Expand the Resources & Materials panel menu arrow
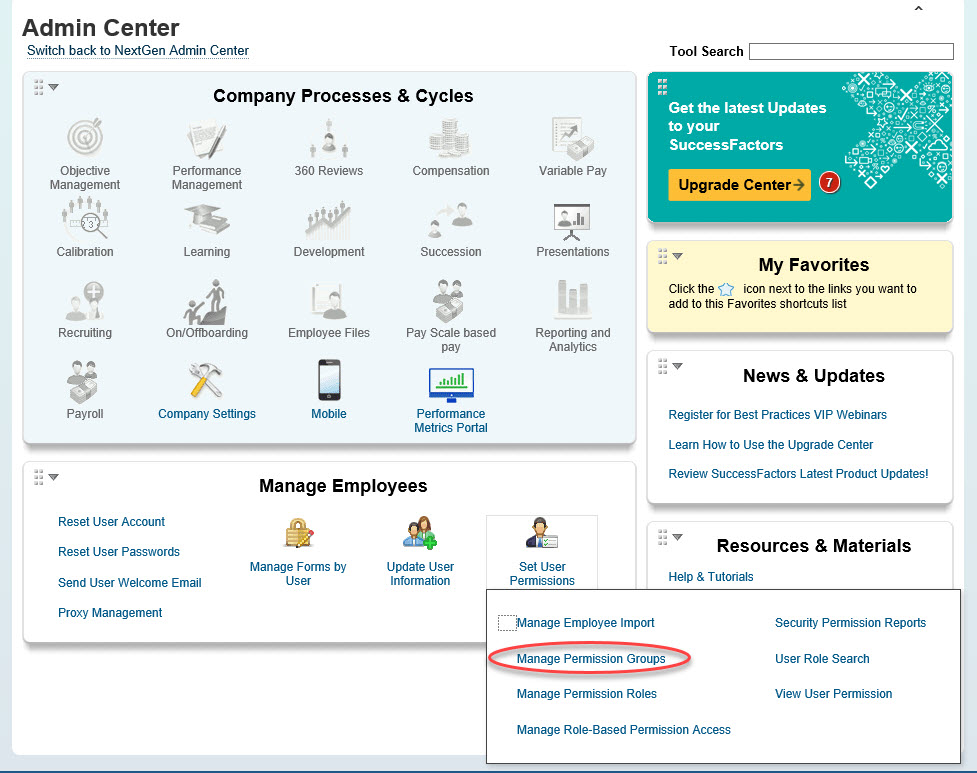977x773 pixels. (677, 537)
